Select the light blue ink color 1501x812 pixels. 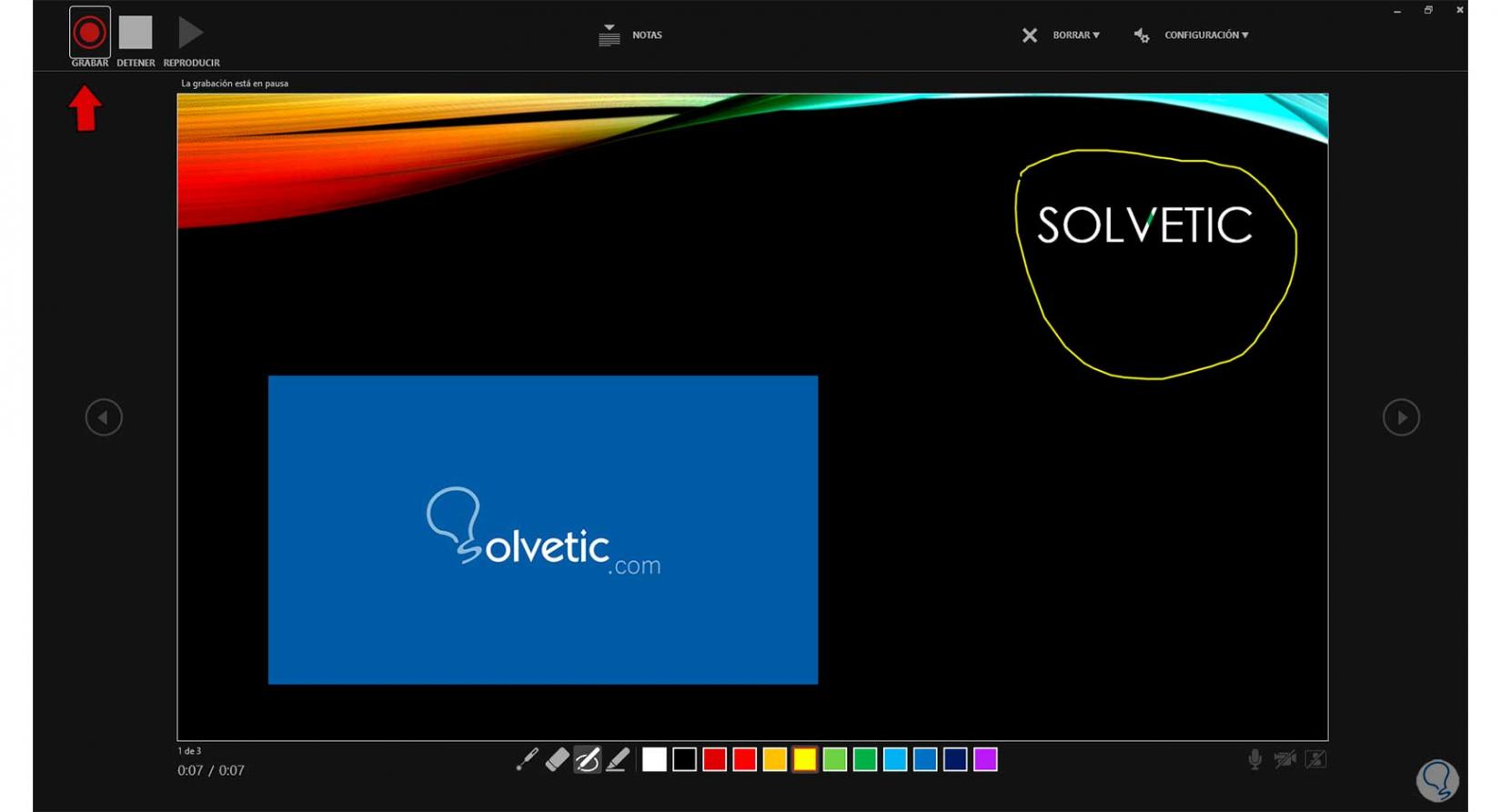point(895,759)
